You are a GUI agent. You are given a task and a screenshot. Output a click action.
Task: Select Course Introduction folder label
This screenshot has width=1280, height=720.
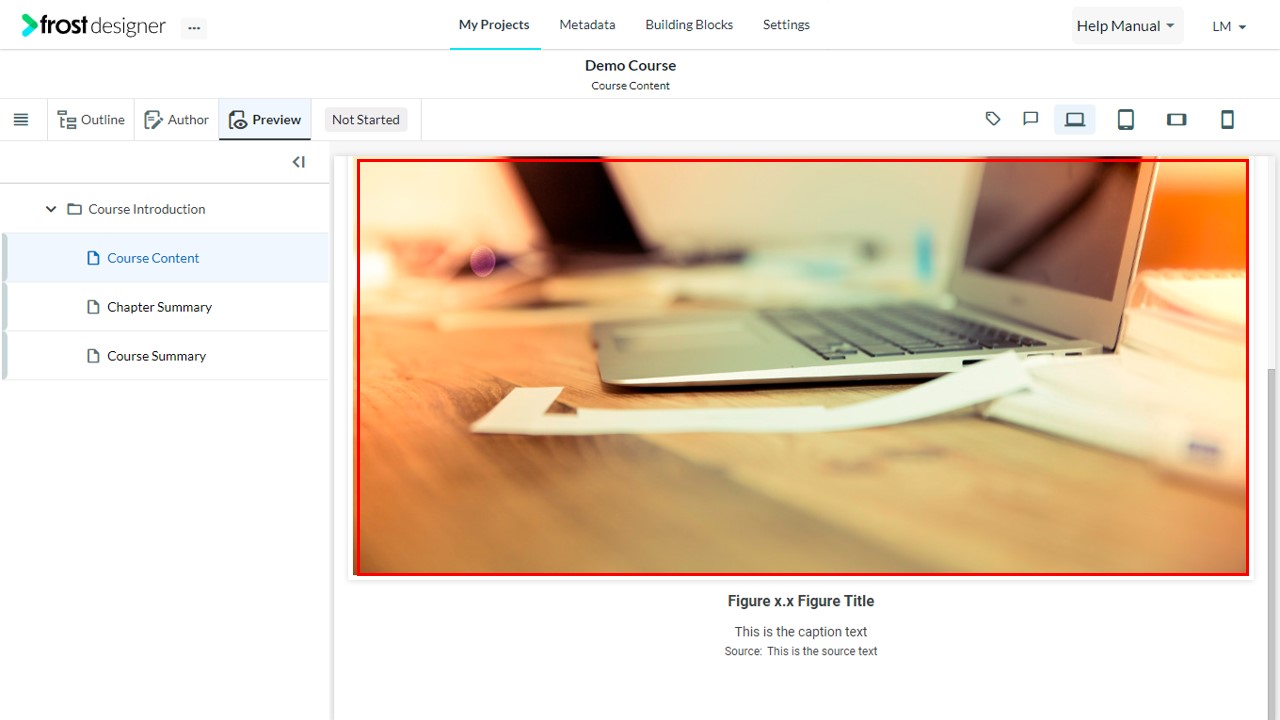coord(146,209)
